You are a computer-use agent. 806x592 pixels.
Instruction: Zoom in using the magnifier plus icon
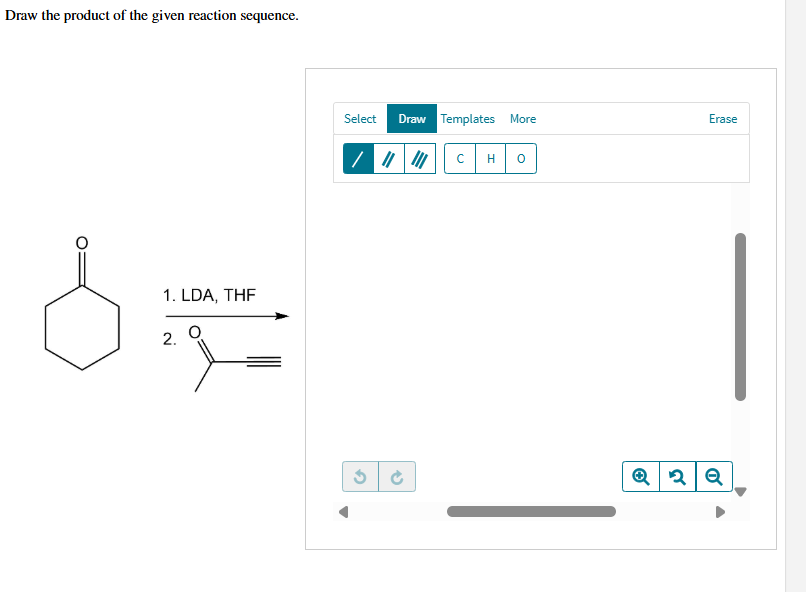[x=641, y=476]
